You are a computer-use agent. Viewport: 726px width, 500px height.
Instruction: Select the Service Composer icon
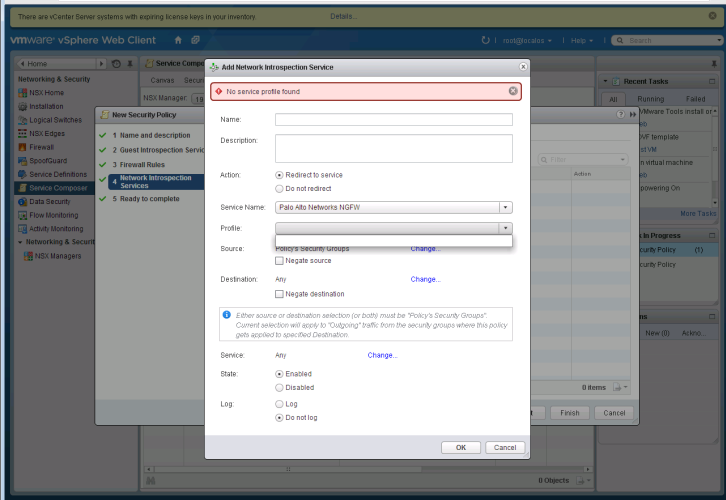pyautogui.click(x=22, y=188)
